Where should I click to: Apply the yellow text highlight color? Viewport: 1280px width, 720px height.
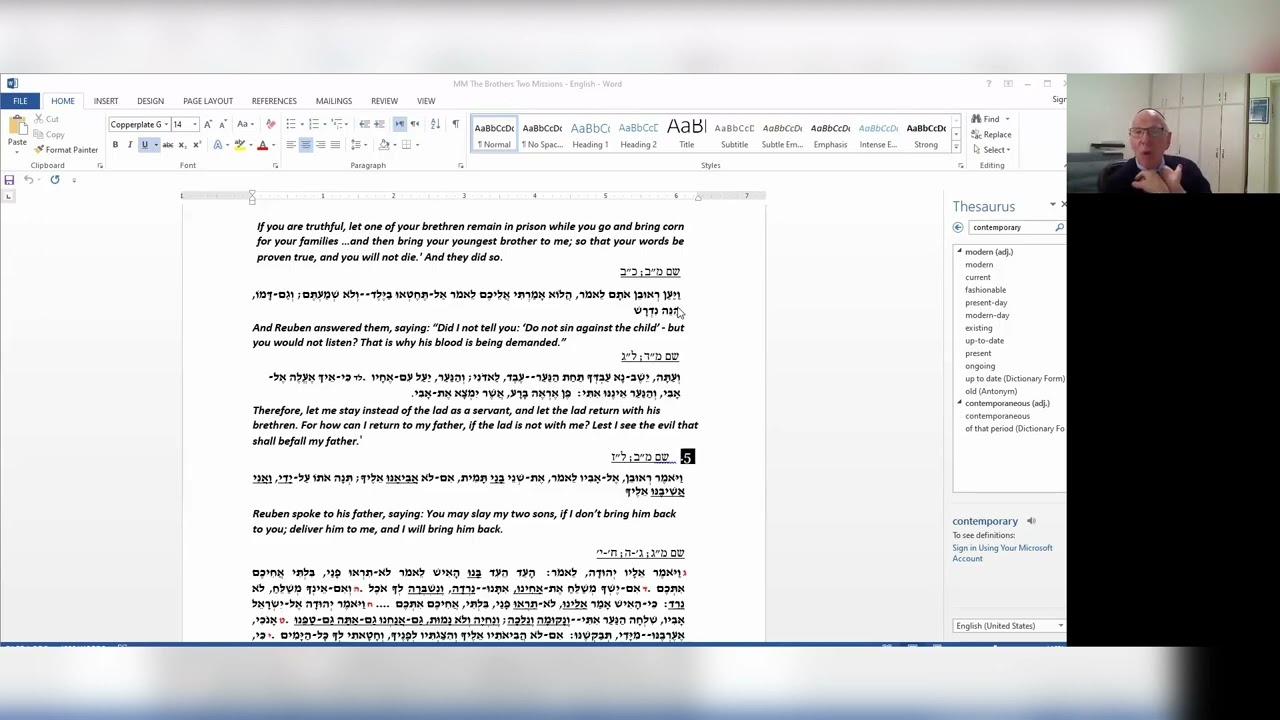click(x=239, y=145)
